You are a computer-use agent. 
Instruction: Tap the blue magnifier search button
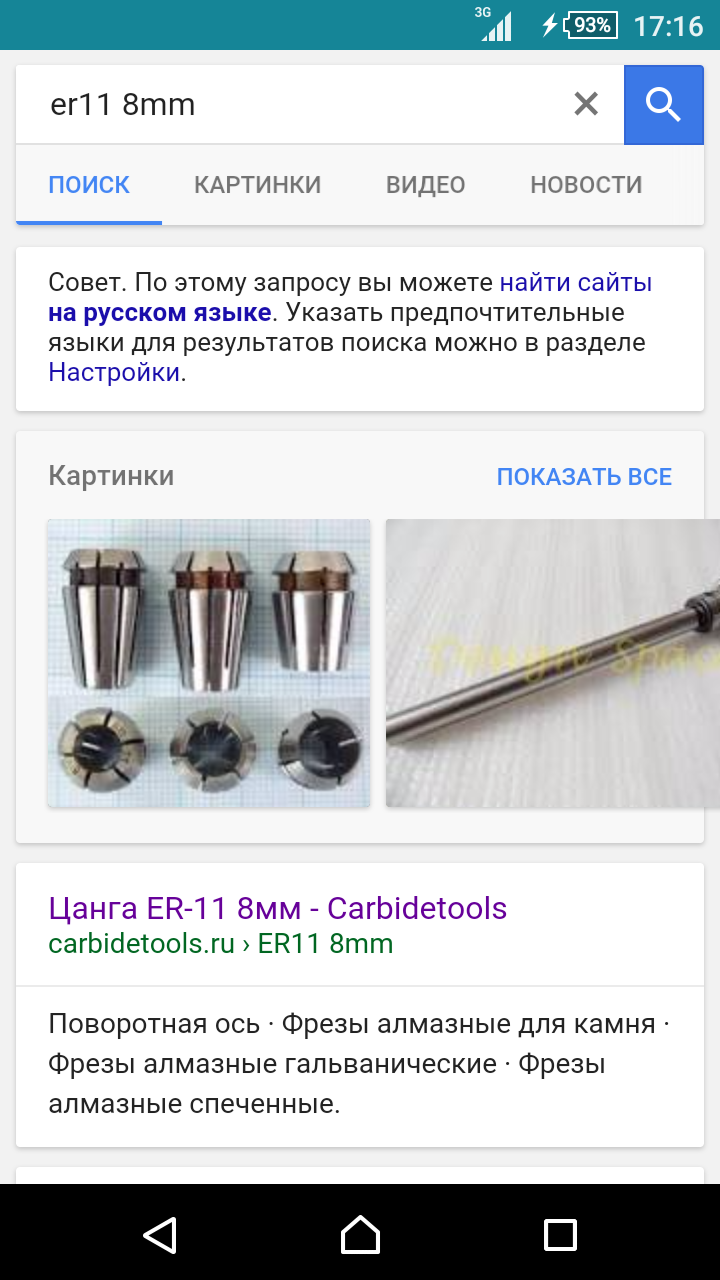(x=664, y=104)
